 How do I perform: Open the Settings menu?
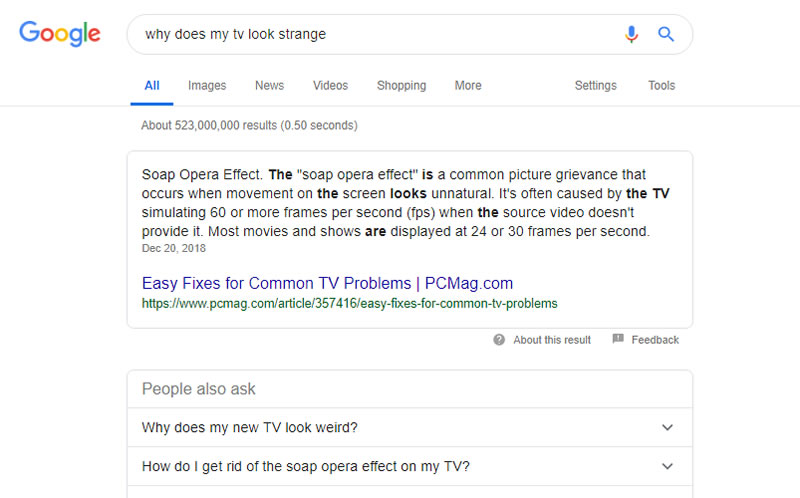pos(595,85)
